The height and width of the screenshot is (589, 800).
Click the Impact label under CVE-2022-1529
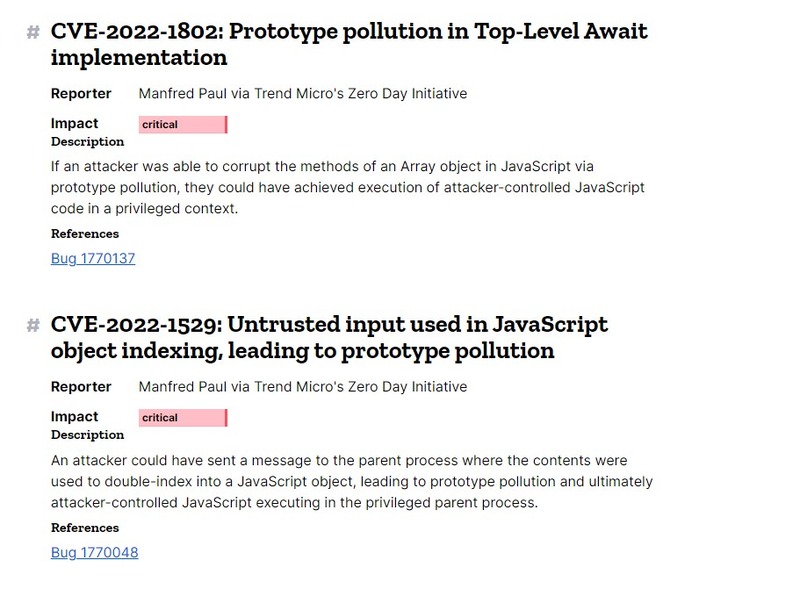point(75,417)
